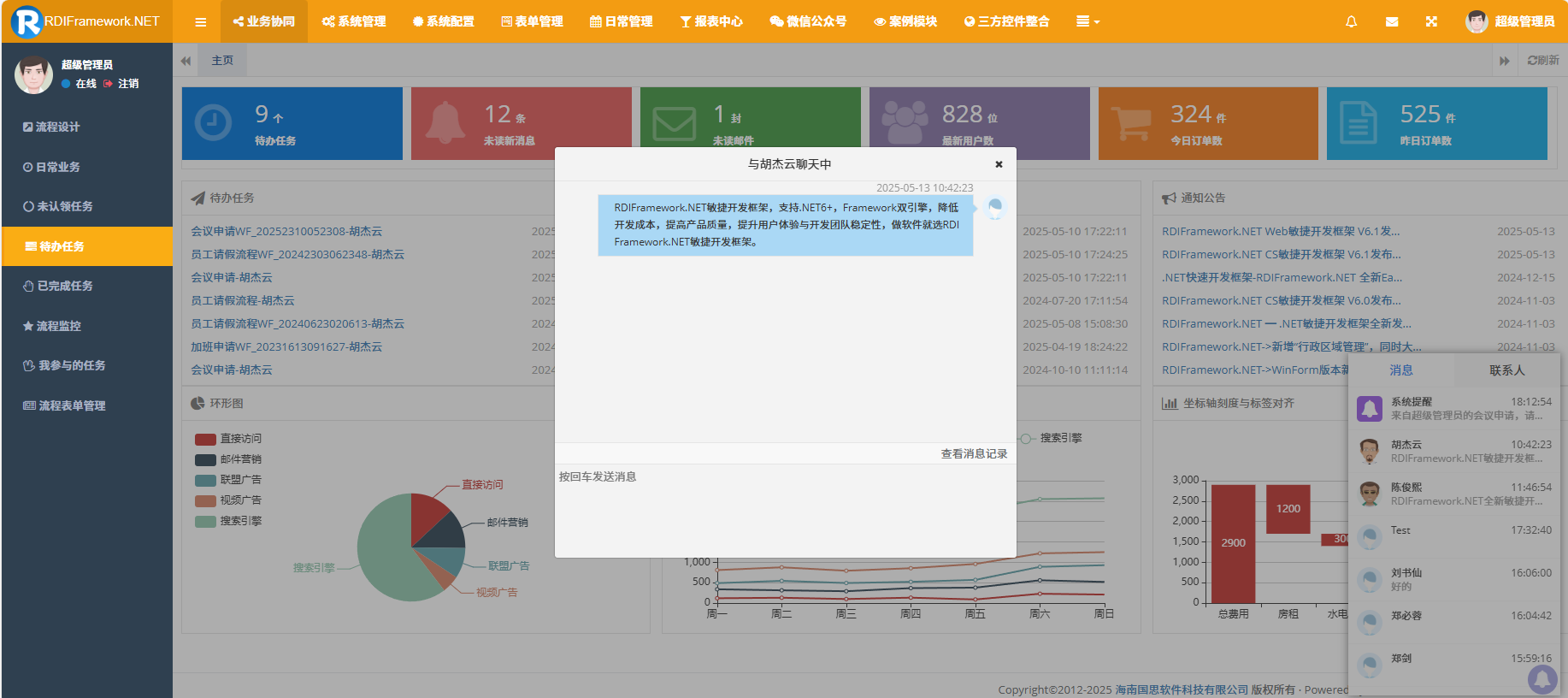Open the mail envelope icon in top bar
Screen dimensions: 1568x698
(x=1392, y=21)
